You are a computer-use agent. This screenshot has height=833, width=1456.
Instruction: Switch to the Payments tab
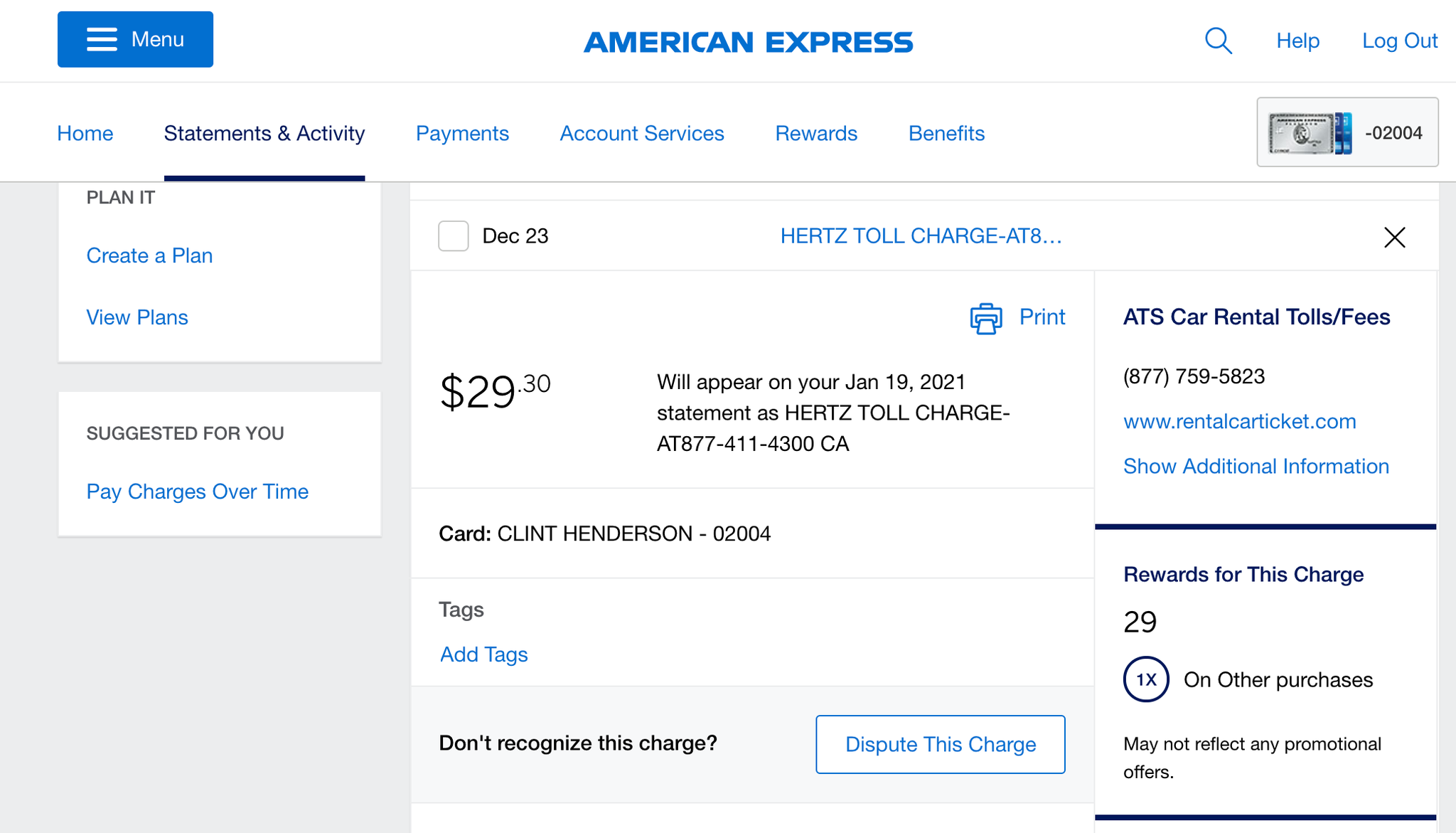462,133
